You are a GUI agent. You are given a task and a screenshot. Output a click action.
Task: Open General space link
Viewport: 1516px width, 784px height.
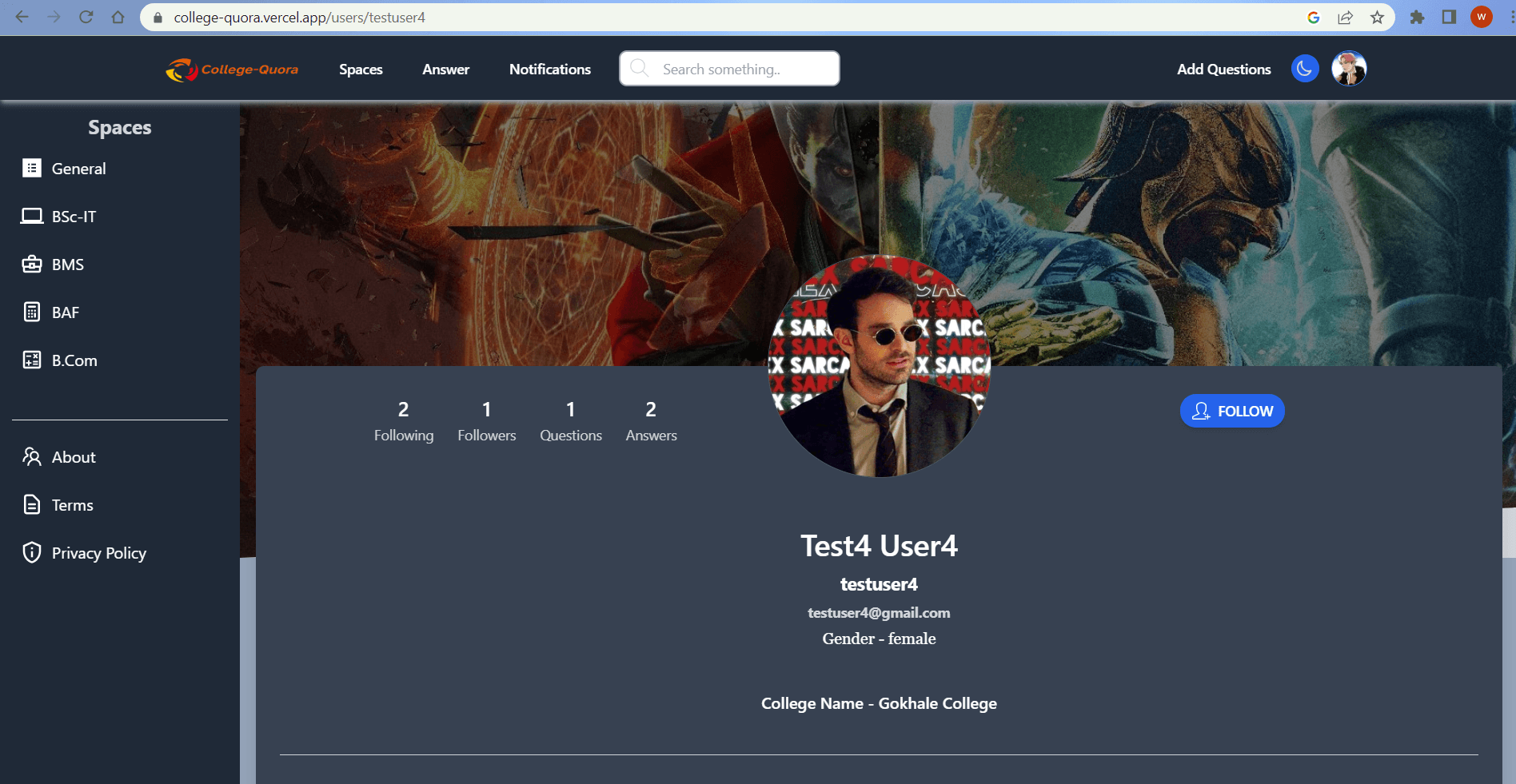point(78,169)
